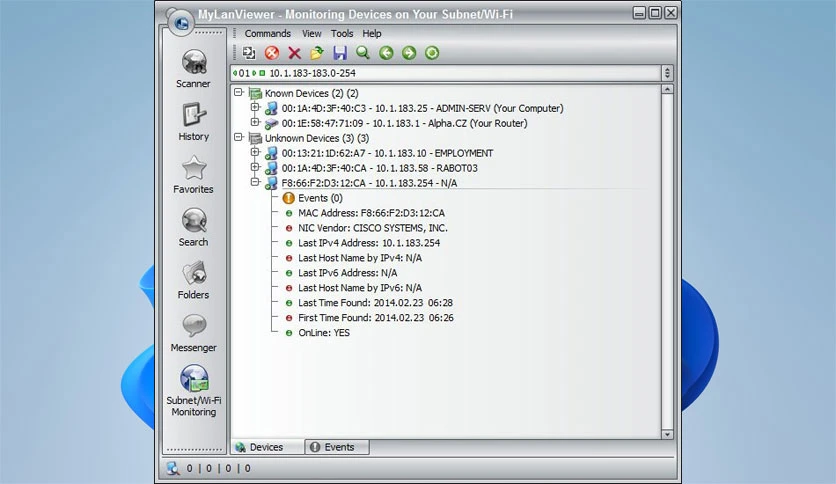Click the Alpha.CZ router device icon
This screenshot has height=484, width=836.
[271, 124]
